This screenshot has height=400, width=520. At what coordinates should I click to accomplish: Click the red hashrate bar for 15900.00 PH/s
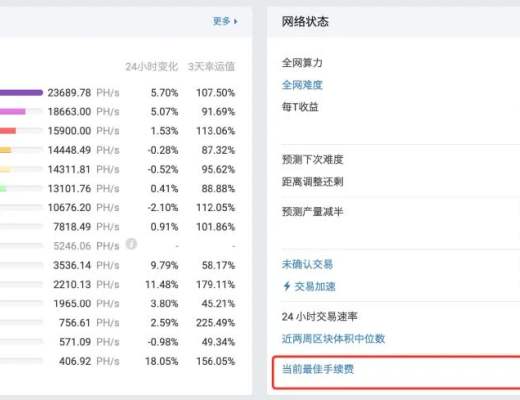tap(8, 131)
